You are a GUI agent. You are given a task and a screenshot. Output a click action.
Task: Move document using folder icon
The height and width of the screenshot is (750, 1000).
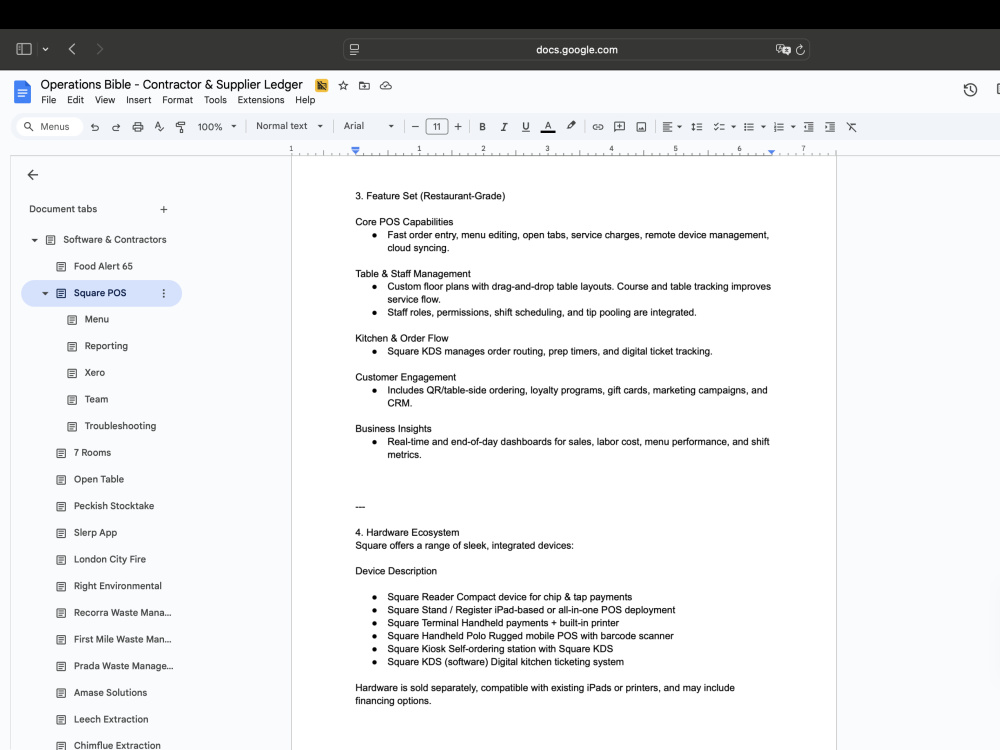coord(364,85)
